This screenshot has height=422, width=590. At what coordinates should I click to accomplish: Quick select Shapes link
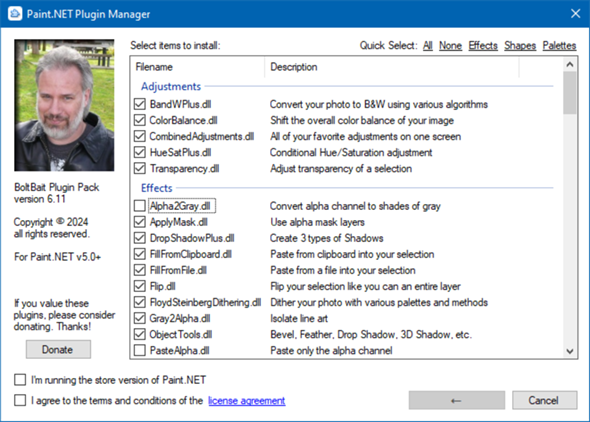(520, 46)
